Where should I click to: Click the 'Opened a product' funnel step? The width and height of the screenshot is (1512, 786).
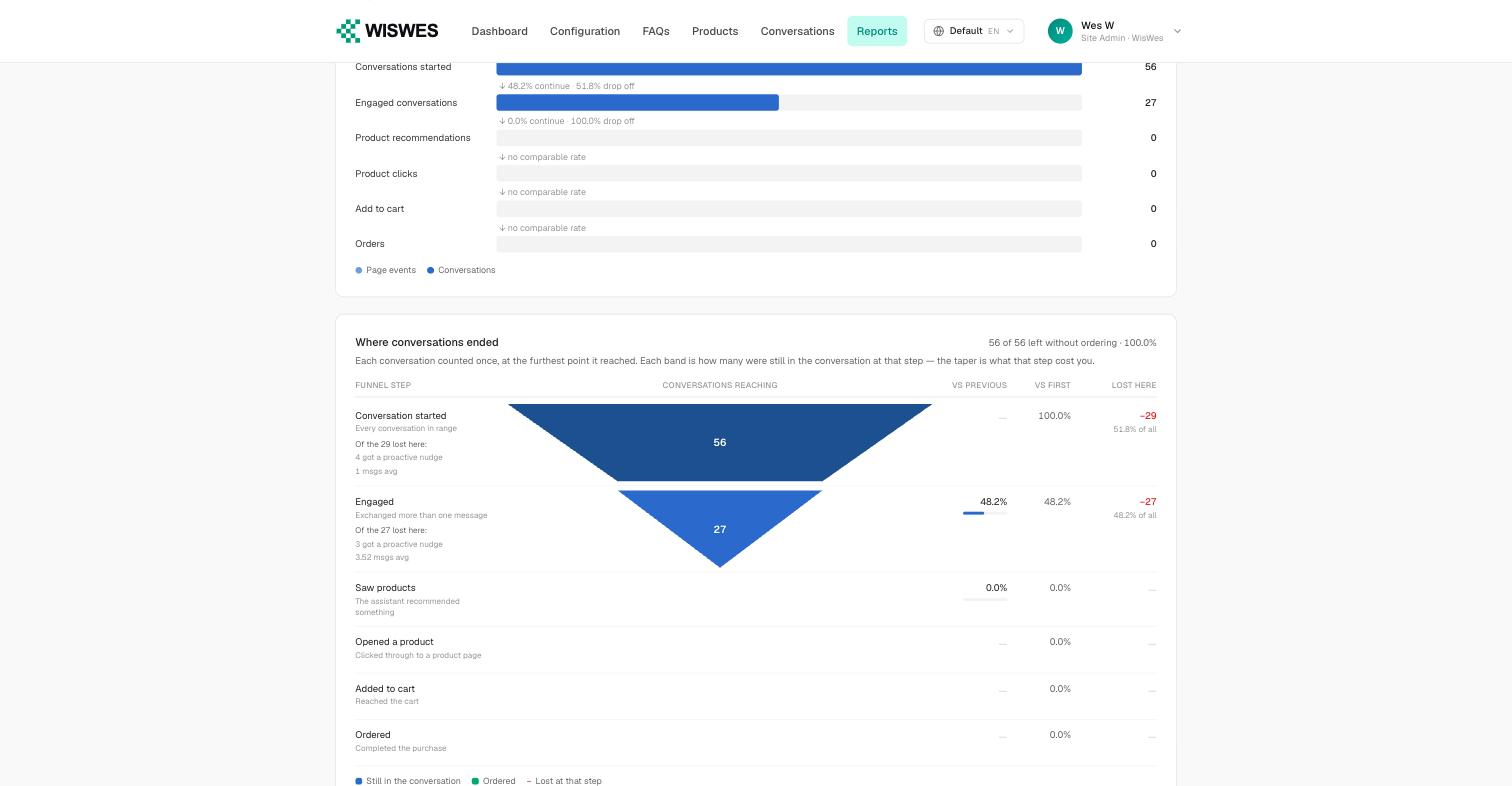[x=394, y=642]
